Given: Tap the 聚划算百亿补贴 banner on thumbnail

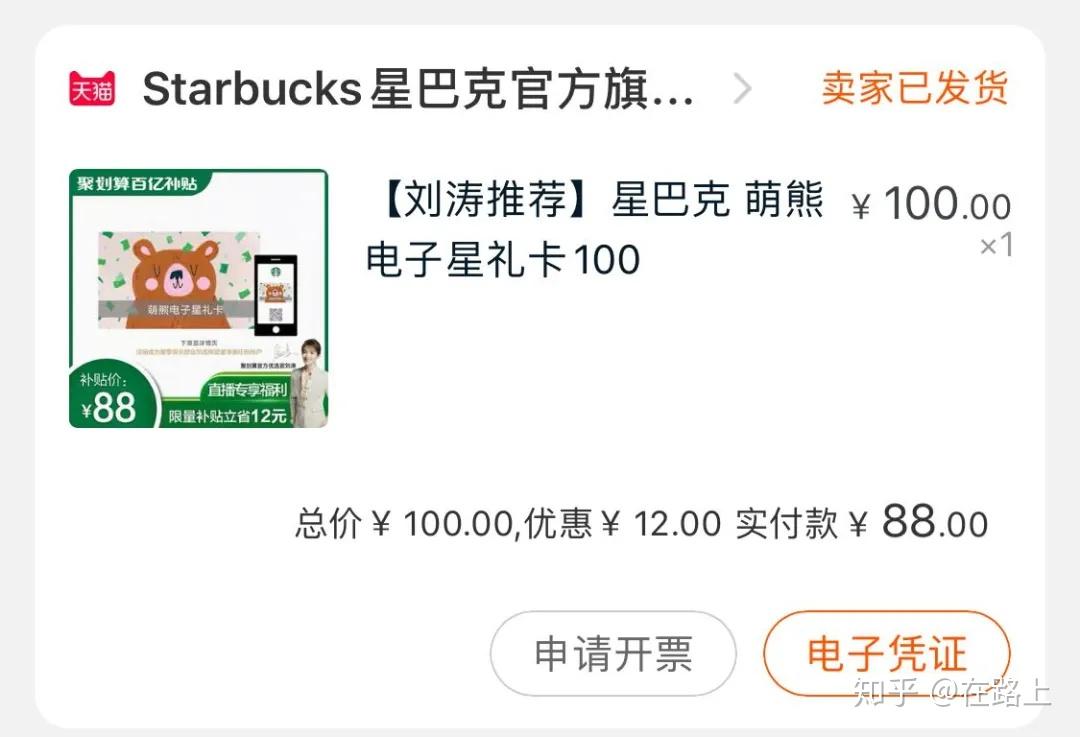Looking at the screenshot, I should click(x=137, y=183).
